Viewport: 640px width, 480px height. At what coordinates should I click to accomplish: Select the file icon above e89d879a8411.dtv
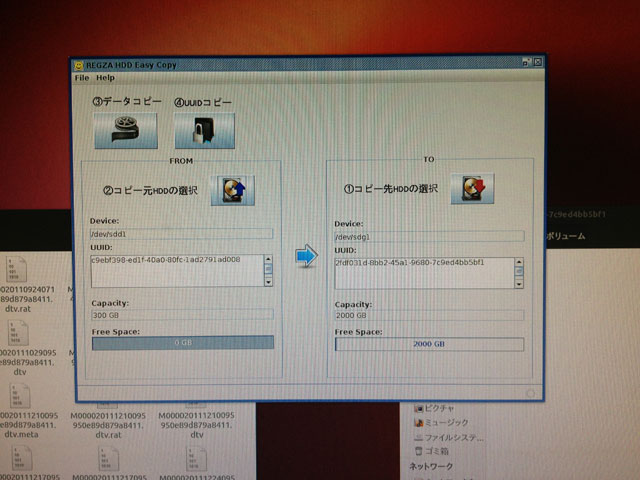point(18,332)
